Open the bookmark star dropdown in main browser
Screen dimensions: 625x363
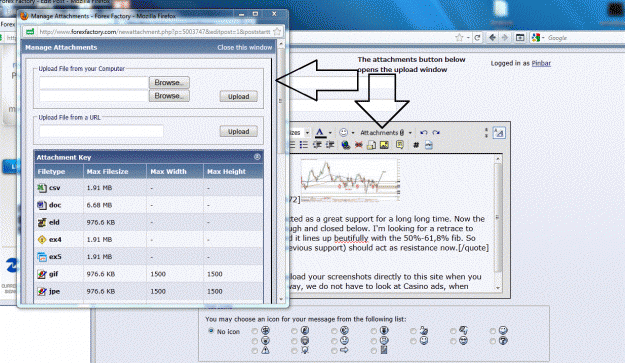click(468, 38)
